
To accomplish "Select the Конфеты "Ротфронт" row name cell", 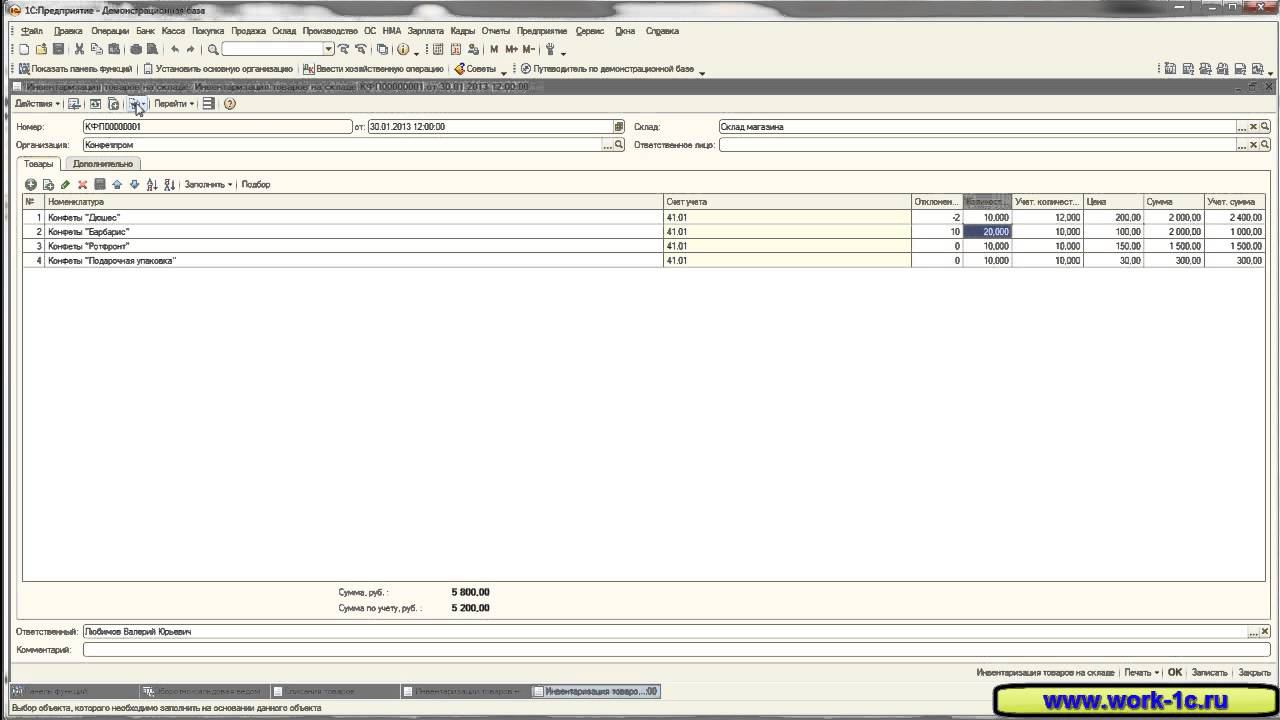I will (355, 246).
